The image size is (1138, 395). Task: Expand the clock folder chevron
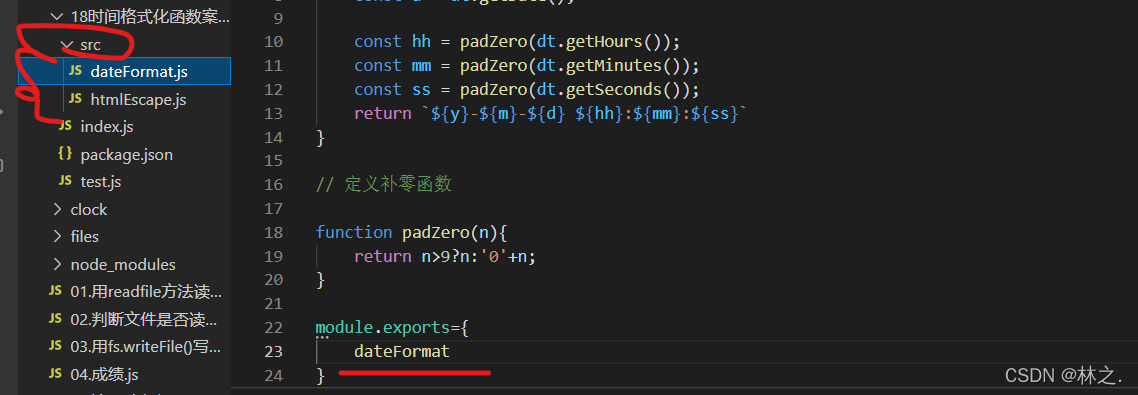57,209
